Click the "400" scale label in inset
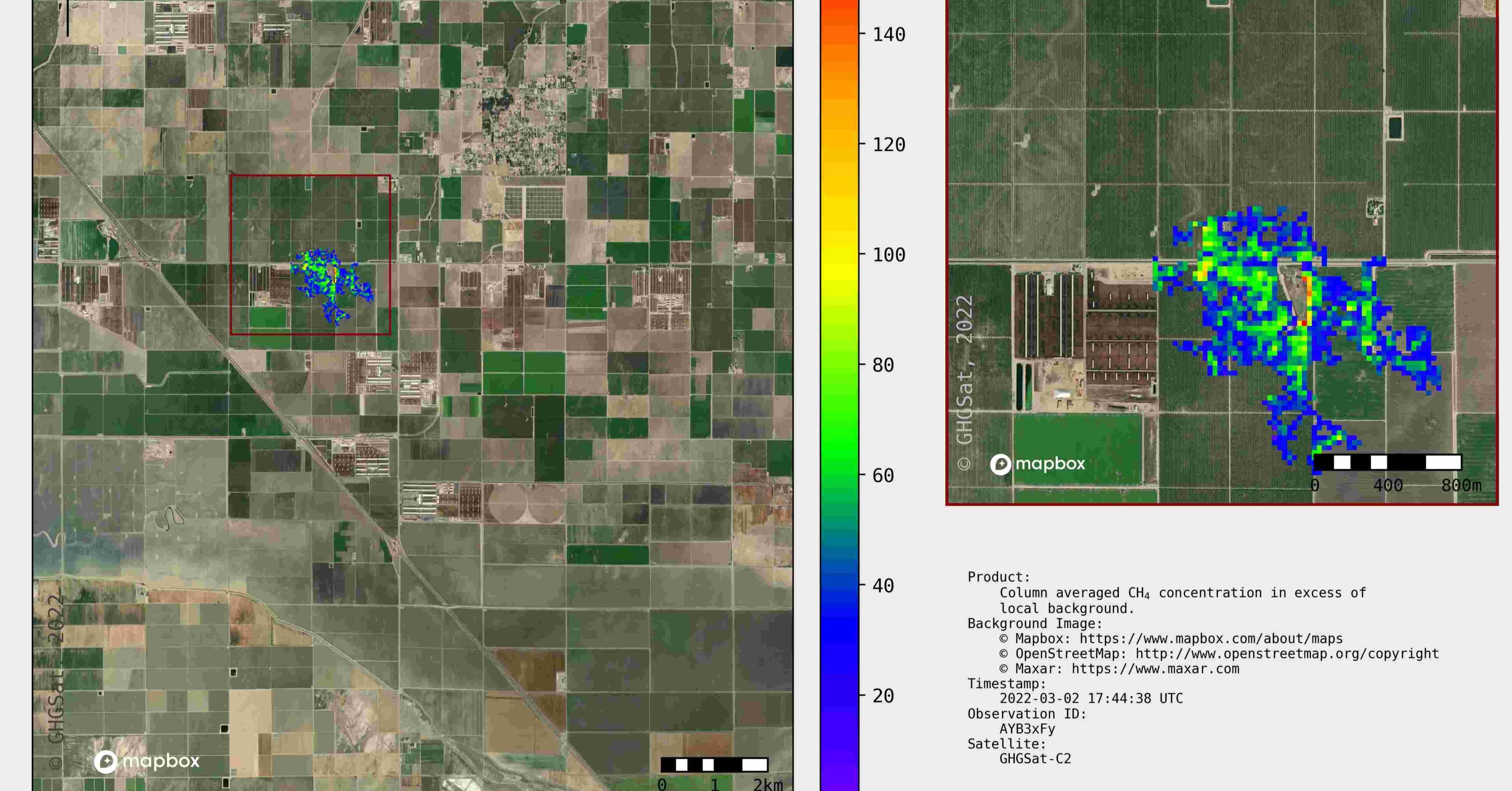The height and width of the screenshot is (791, 1512). tap(1388, 486)
